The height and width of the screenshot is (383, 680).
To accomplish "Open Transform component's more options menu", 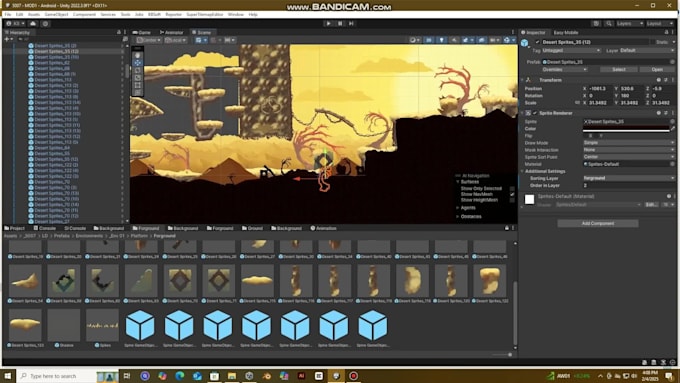I will [673, 80].
